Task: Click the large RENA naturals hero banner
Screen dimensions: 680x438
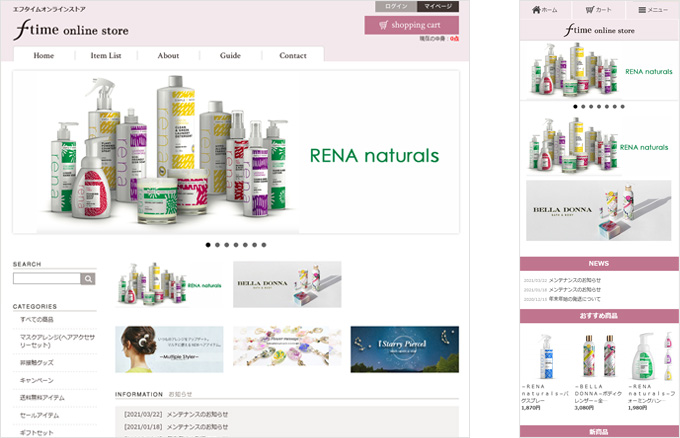Action: 236,152
